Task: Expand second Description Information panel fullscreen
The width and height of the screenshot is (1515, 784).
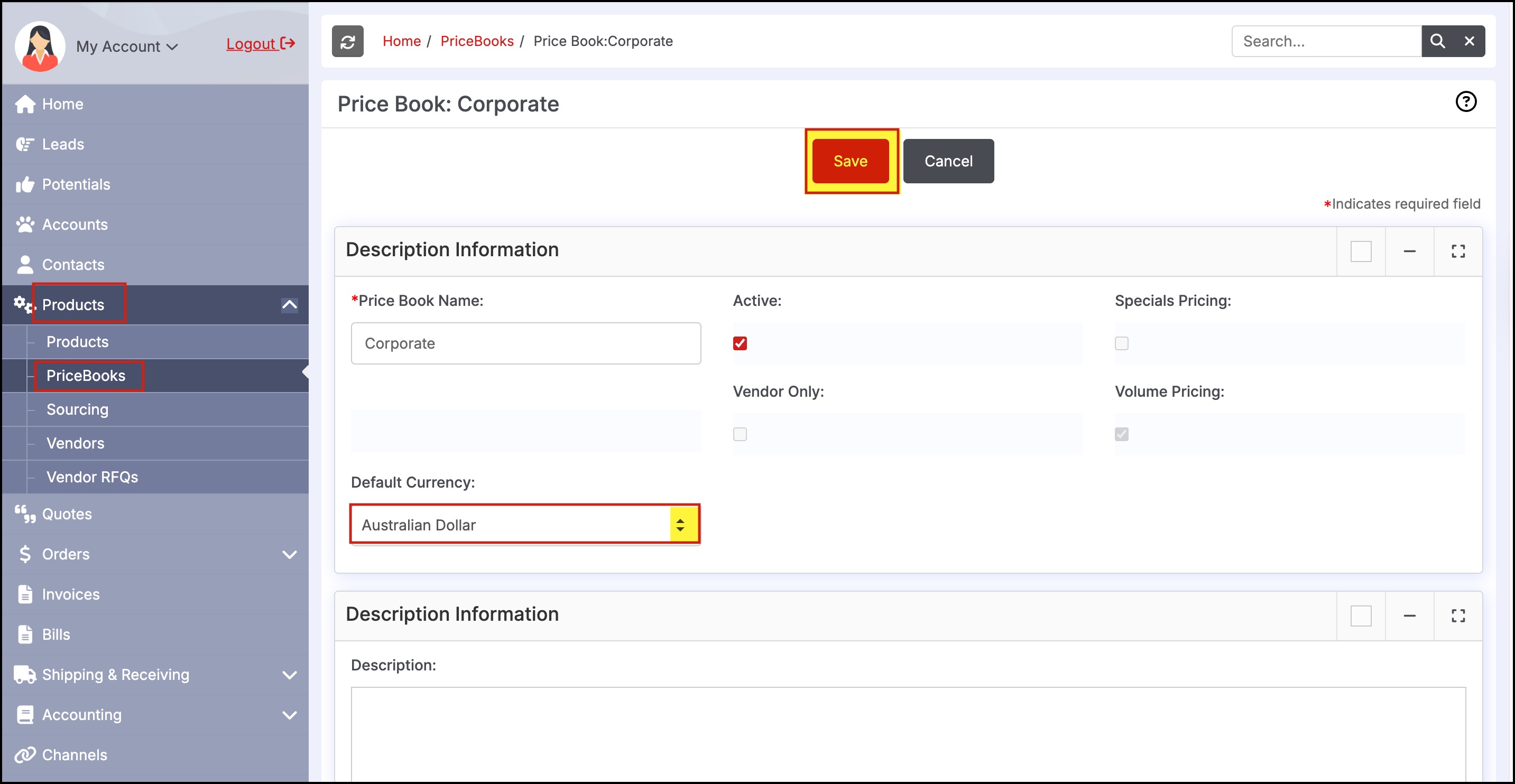Action: (x=1458, y=616)
